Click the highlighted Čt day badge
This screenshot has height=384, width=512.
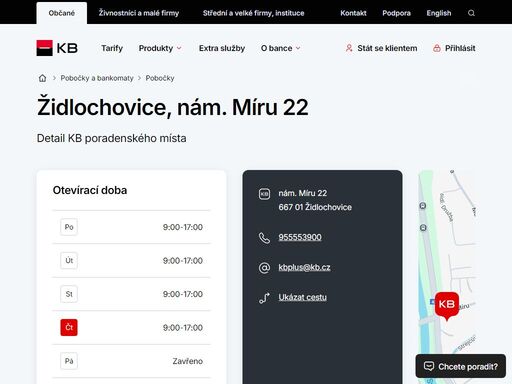pyautogui.click(x=69, y=327)
